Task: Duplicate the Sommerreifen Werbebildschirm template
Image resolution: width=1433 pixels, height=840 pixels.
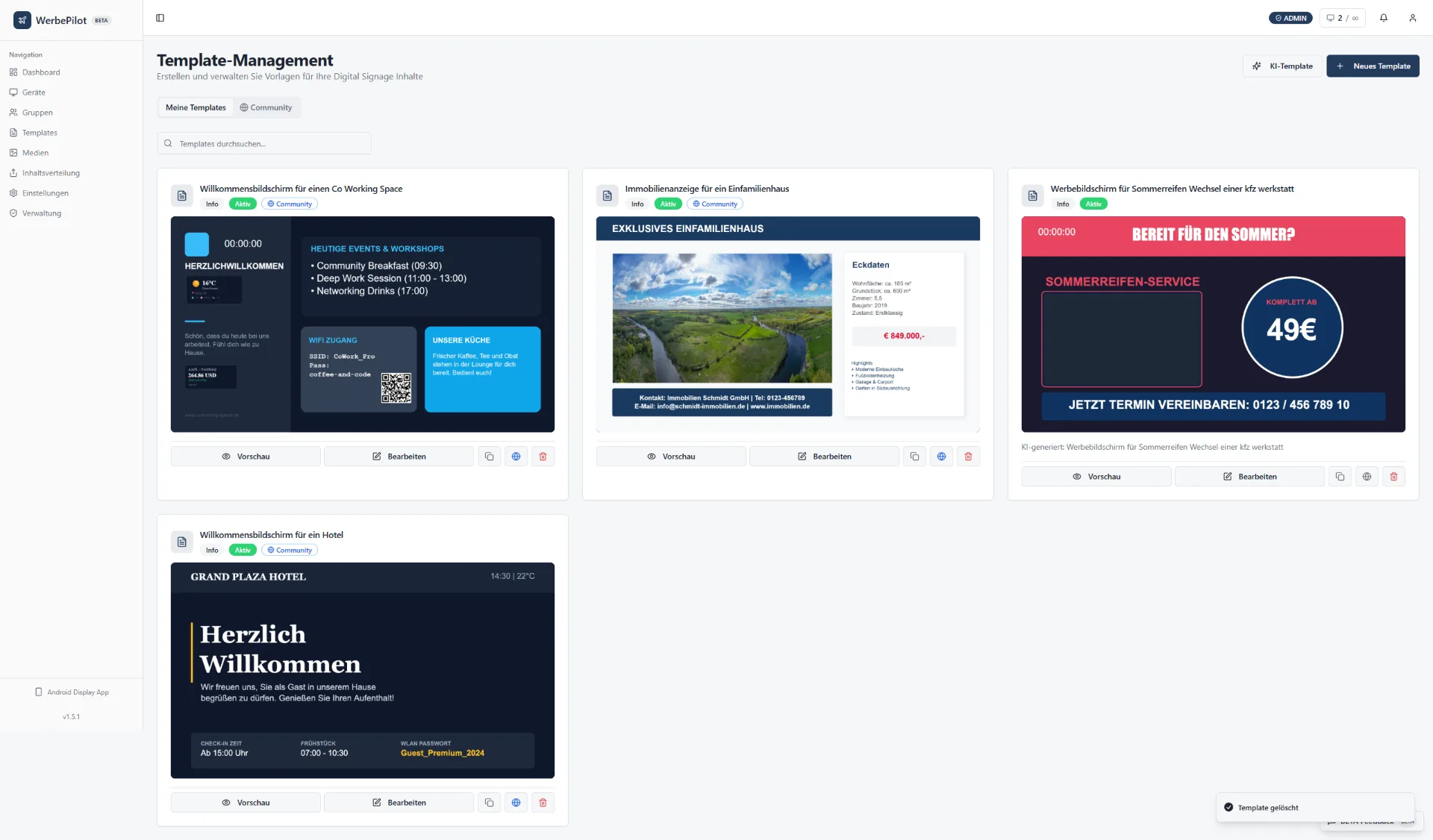Action: tap(1340, 477)
